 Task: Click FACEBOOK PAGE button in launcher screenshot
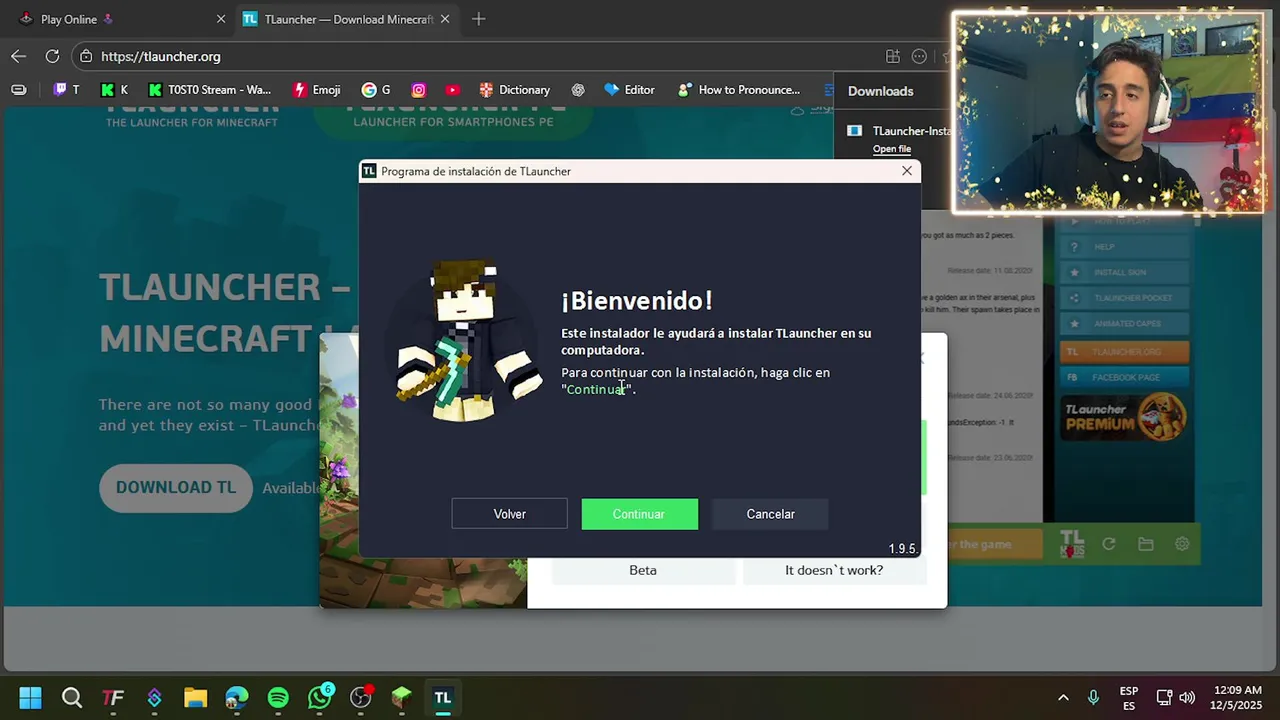[x=1125, y=377]
